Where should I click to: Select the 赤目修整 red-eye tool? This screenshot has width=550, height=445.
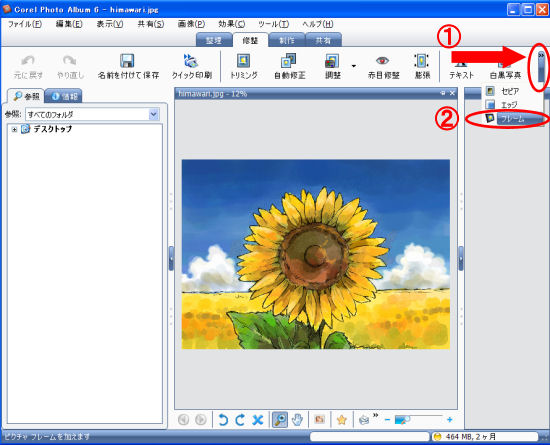(383, 67)
